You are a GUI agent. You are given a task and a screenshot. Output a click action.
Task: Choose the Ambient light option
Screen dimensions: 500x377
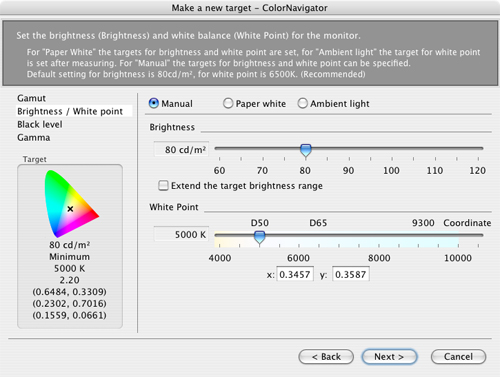point(302,103)
